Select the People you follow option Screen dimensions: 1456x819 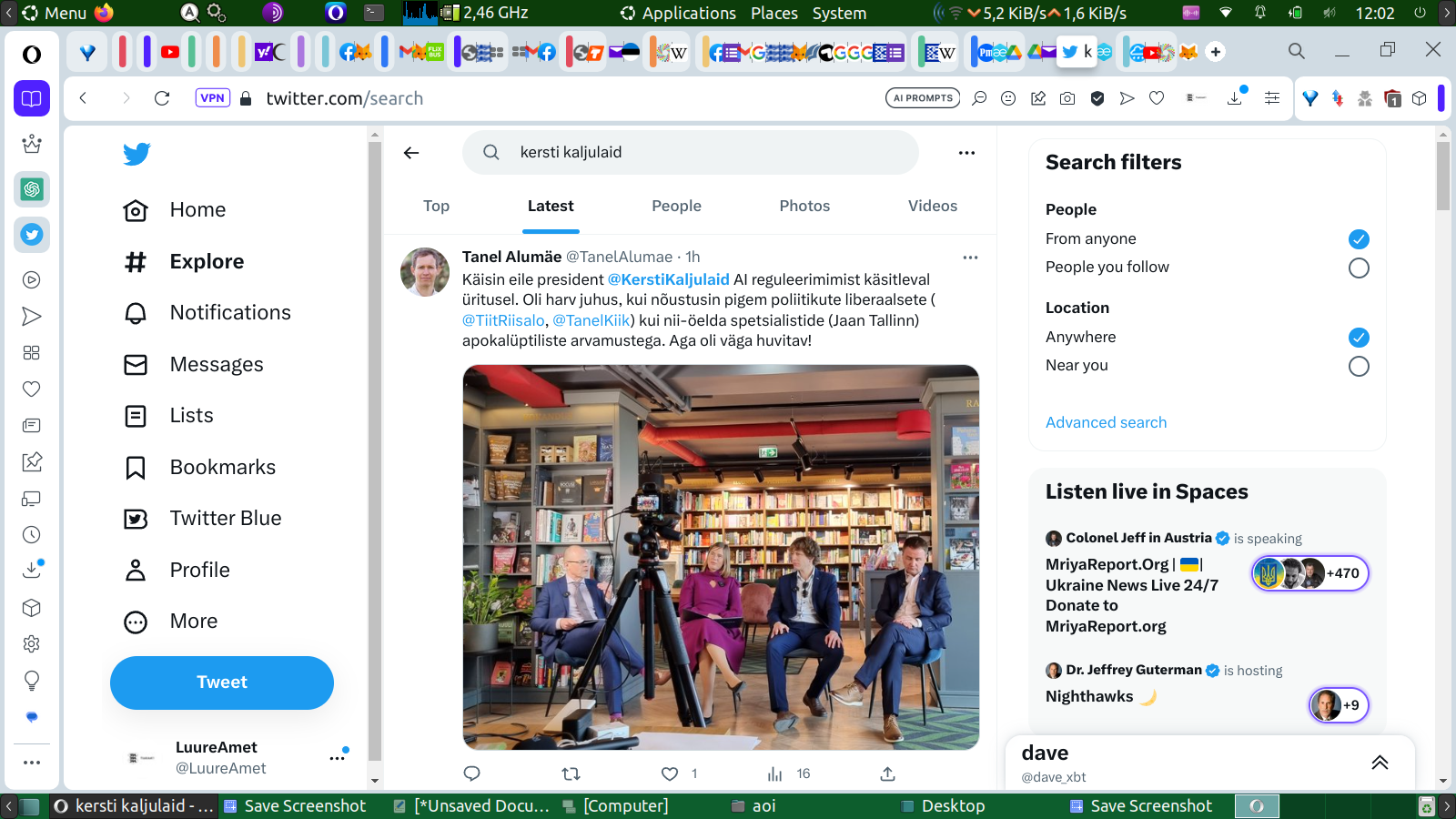[x=1358, y=268]
